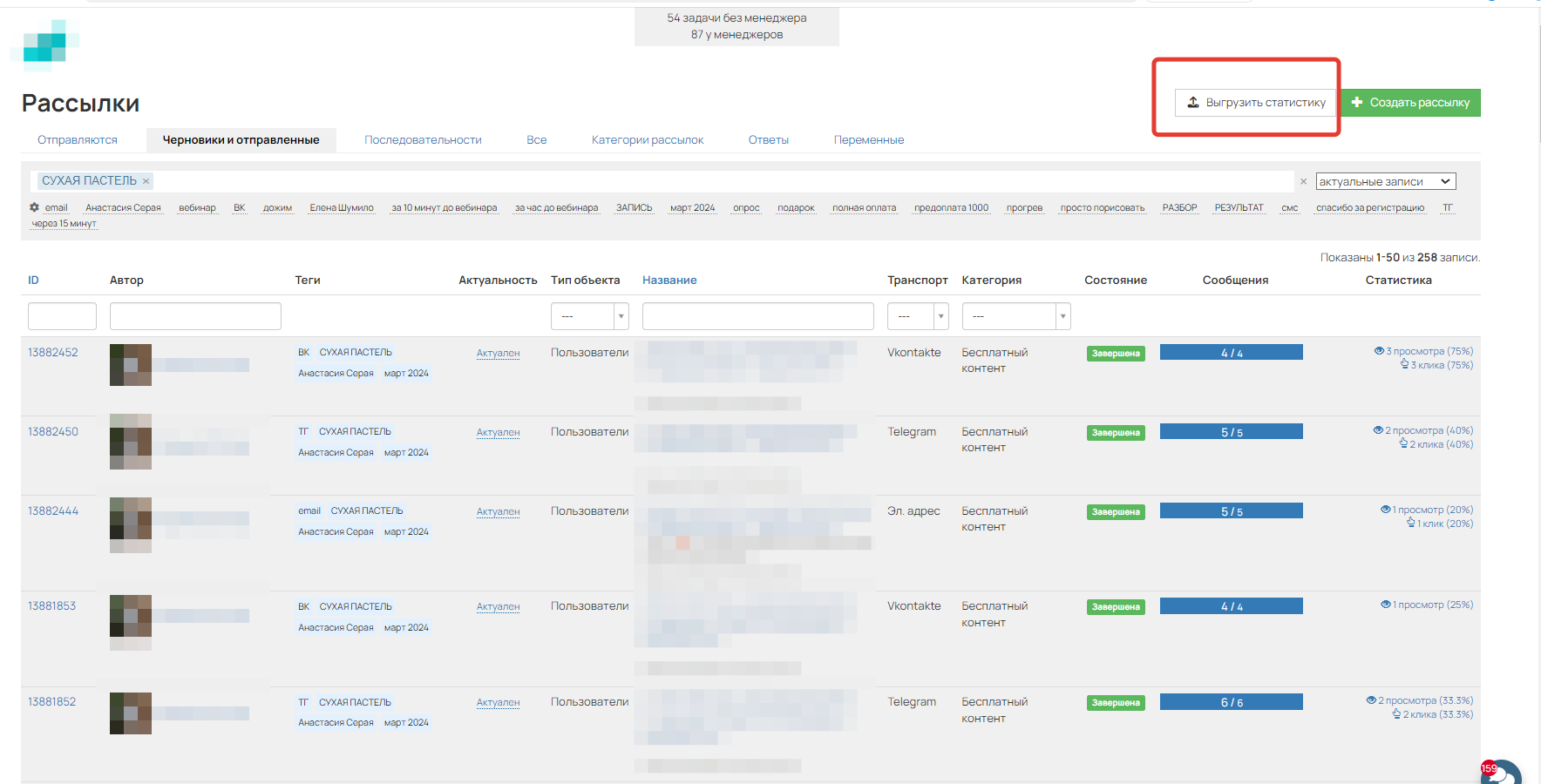
Task: Click the author avatar for mailing 13881852
Action: click(131, 713)
